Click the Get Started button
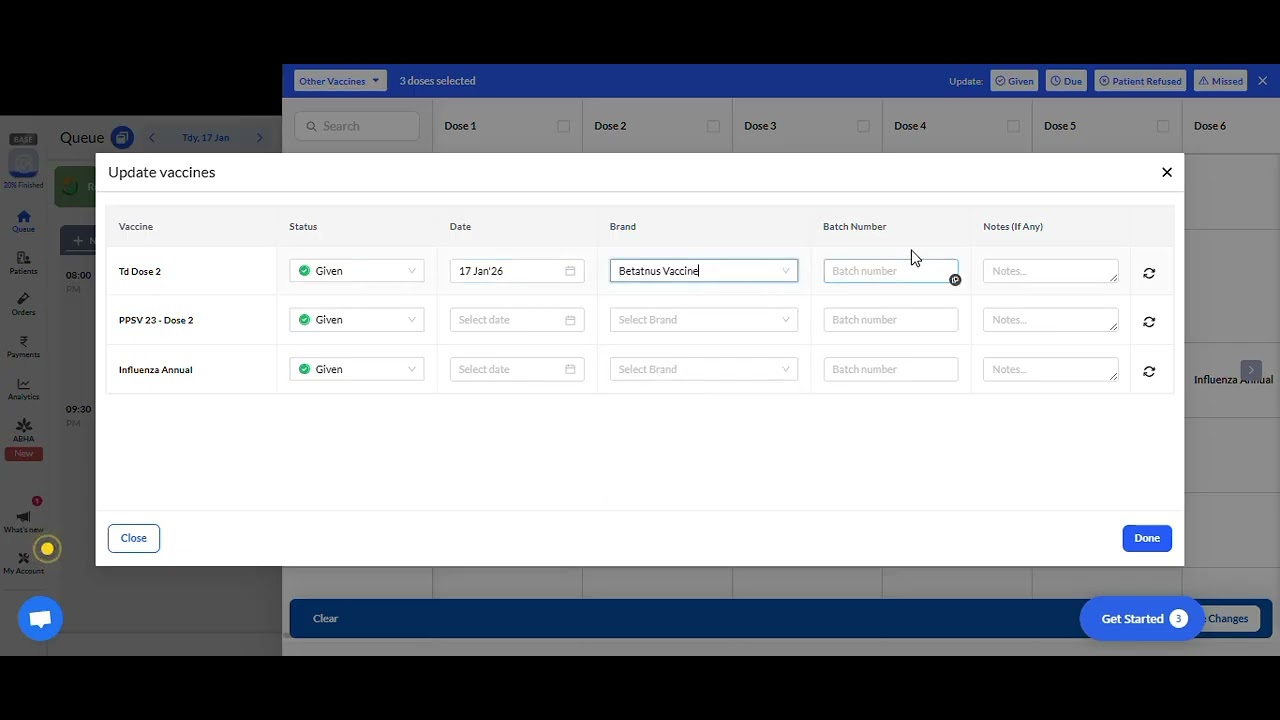The height and width of the screenshot is (720, 1280). coord(1142,619)
